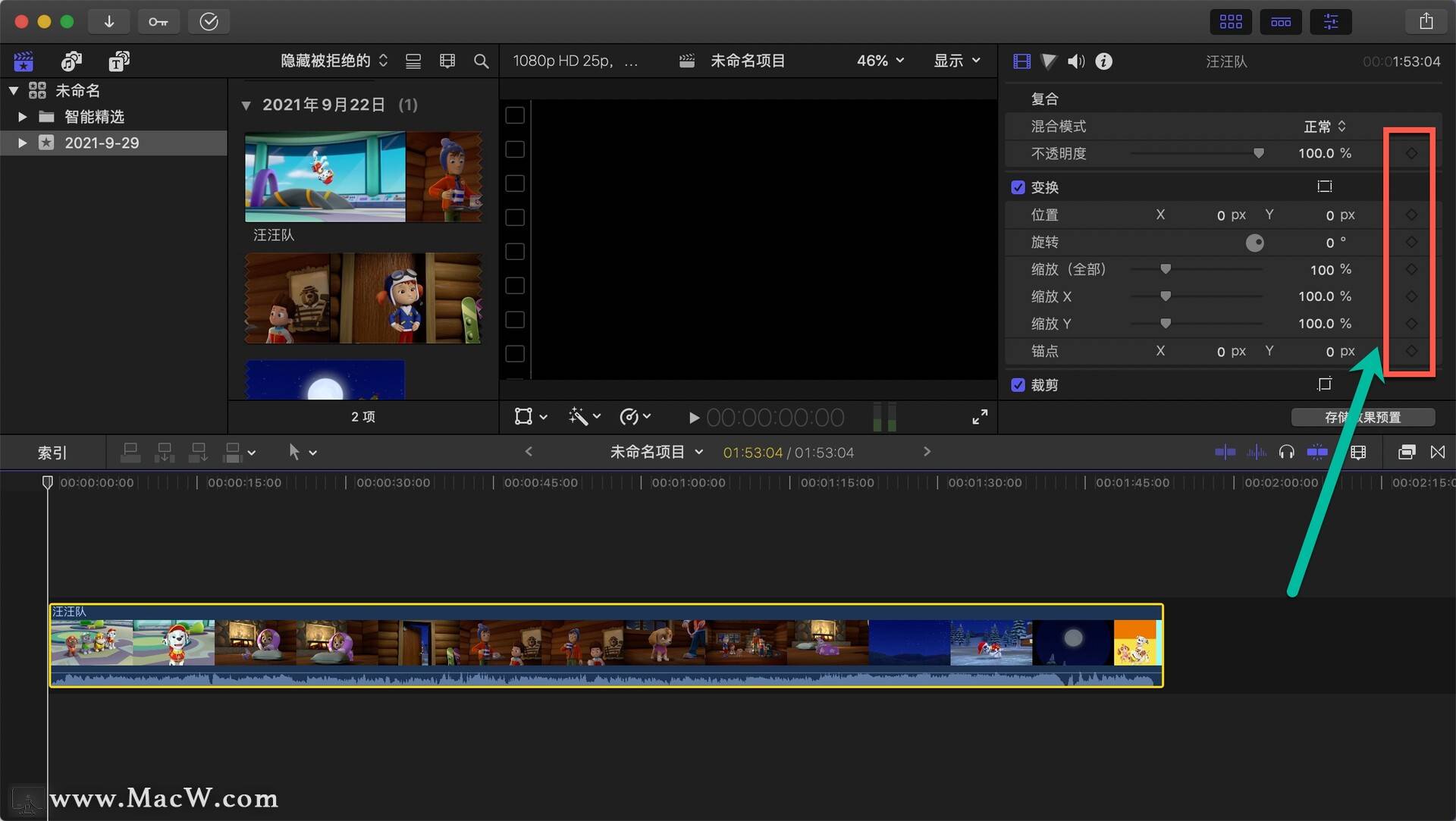Add keyframe for 锚点

pyautogui.click(x=1411, y=351)
